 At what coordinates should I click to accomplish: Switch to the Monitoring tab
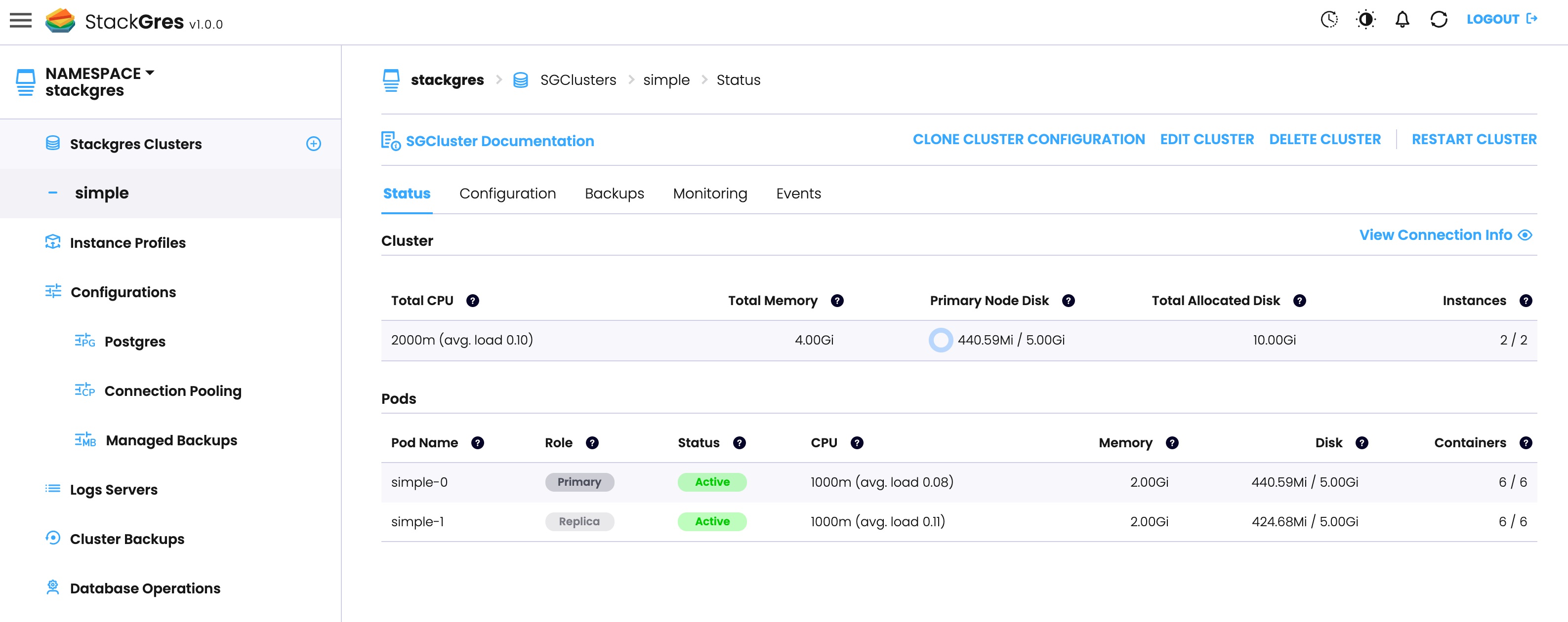[x=709, y=193]
